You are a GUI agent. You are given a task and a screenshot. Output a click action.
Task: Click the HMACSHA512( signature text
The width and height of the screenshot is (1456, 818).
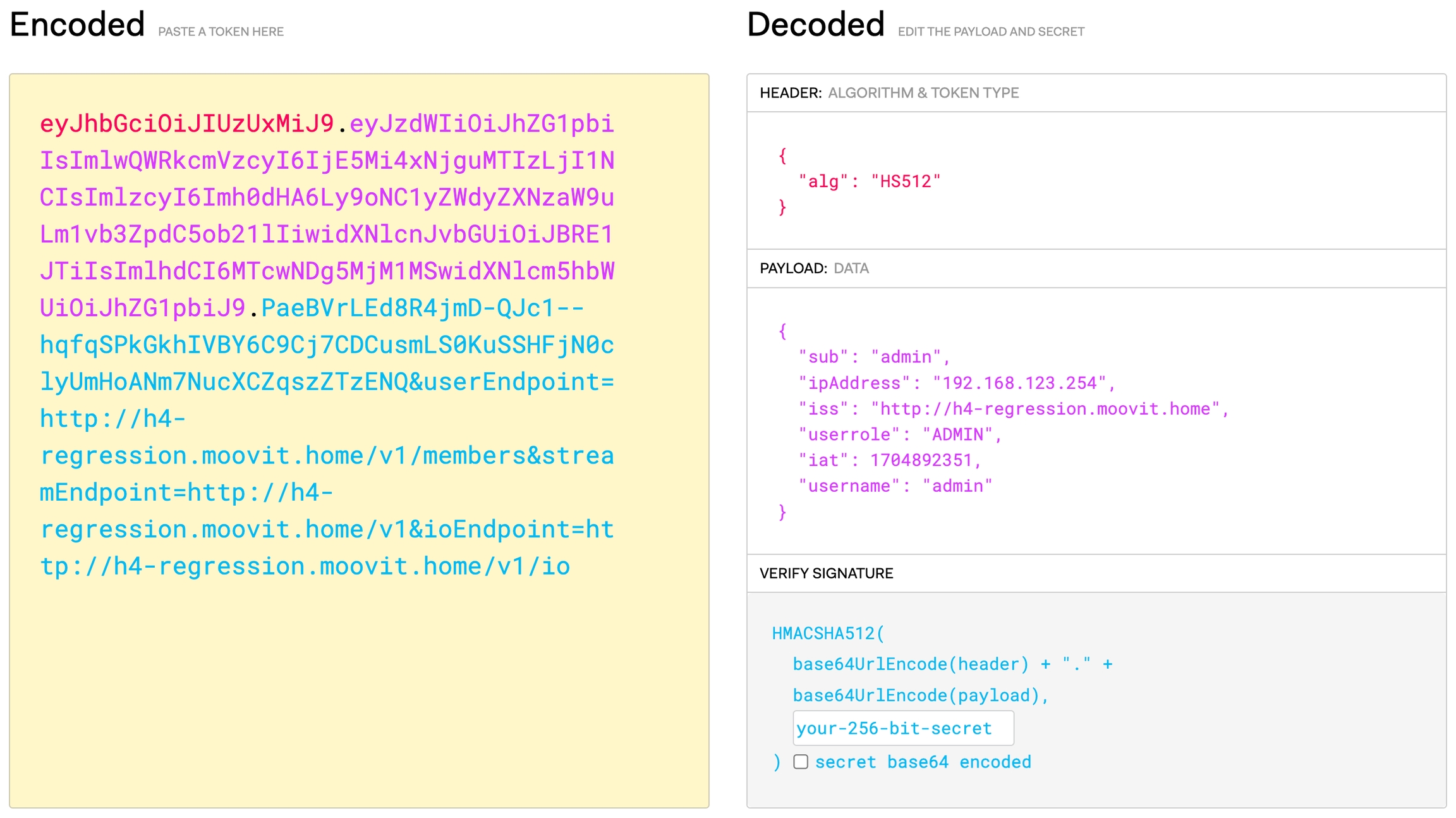point(828,633)
